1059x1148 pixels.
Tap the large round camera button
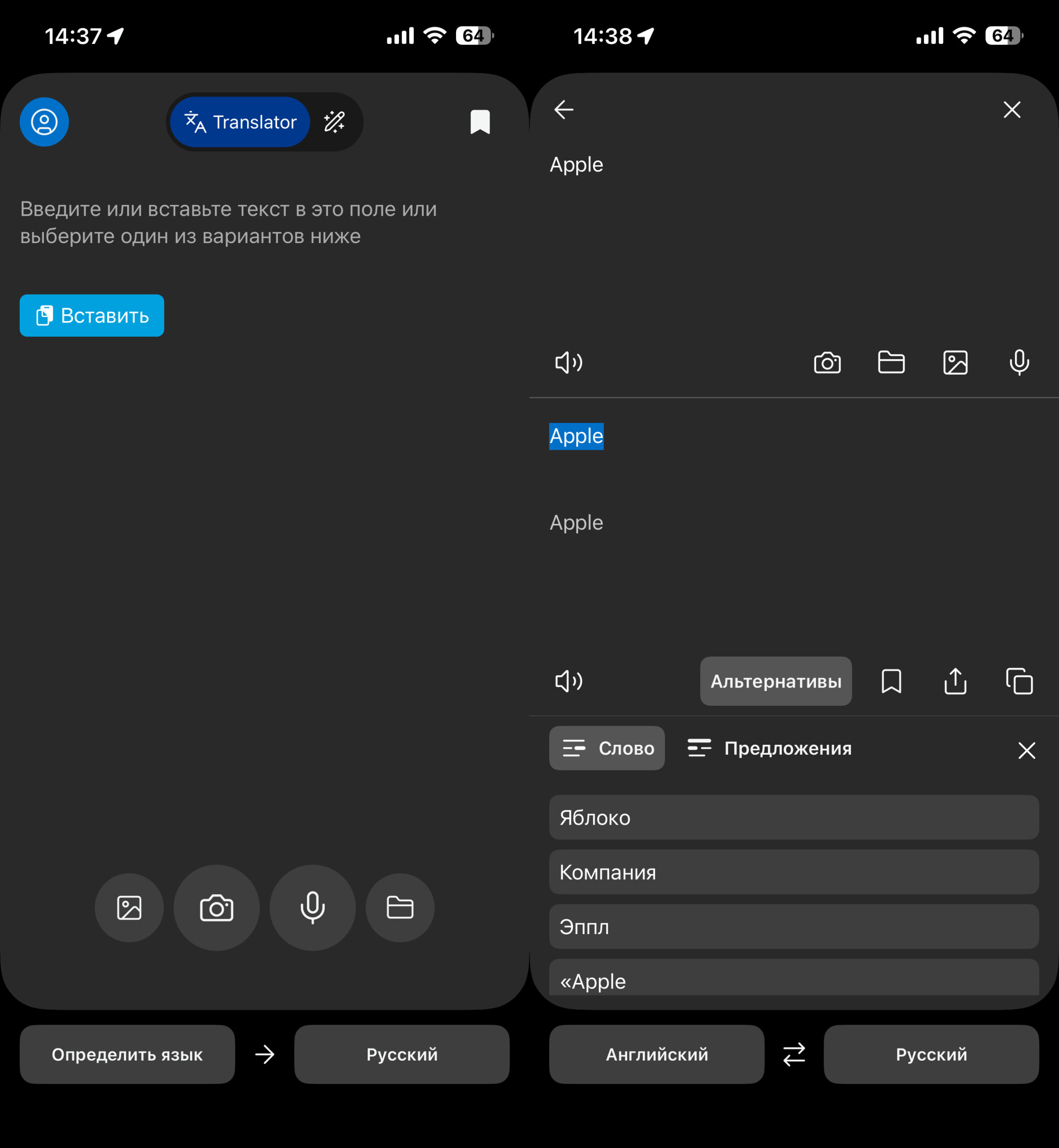(x=216, y=908)
